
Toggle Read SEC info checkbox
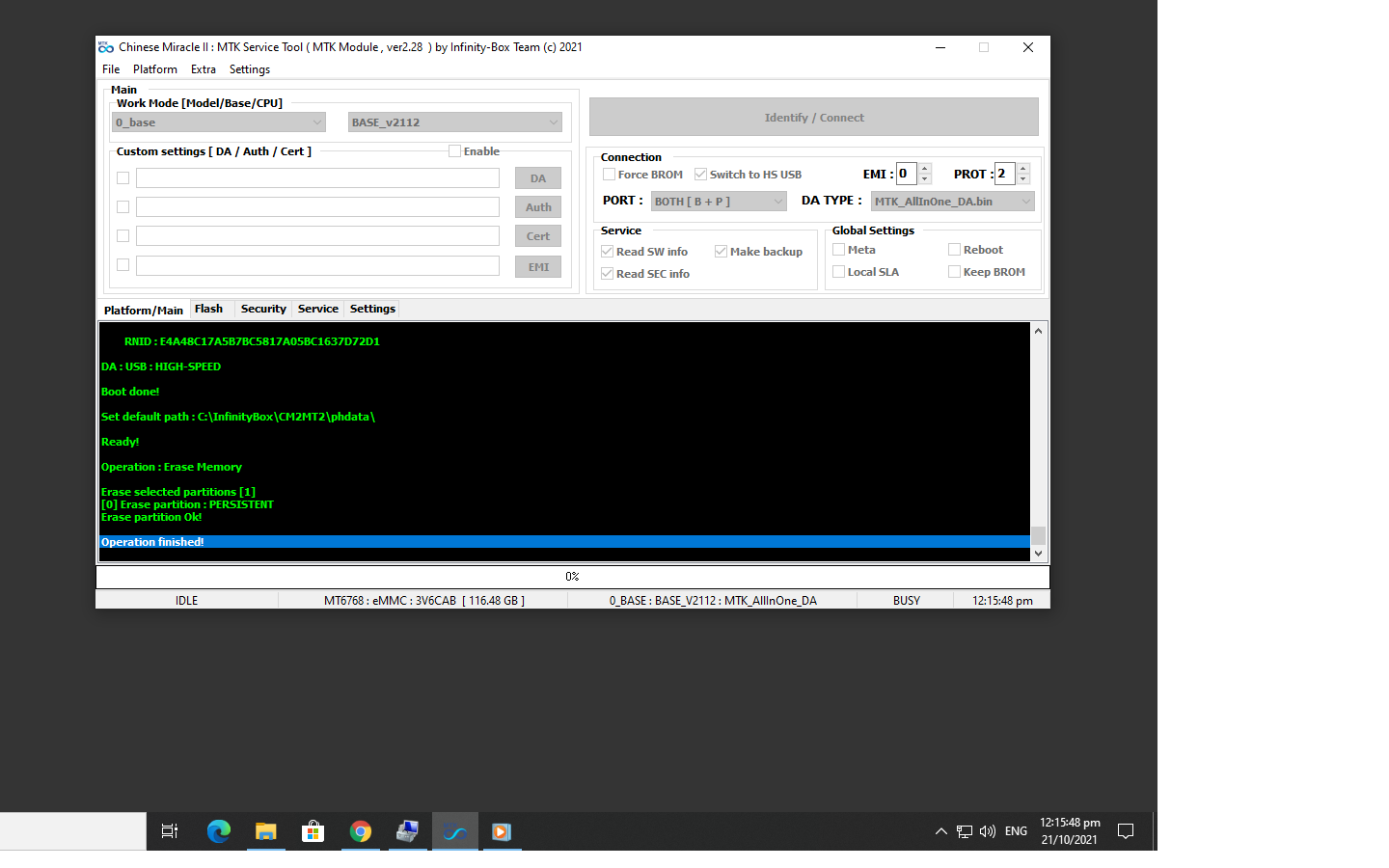(607, 274)
